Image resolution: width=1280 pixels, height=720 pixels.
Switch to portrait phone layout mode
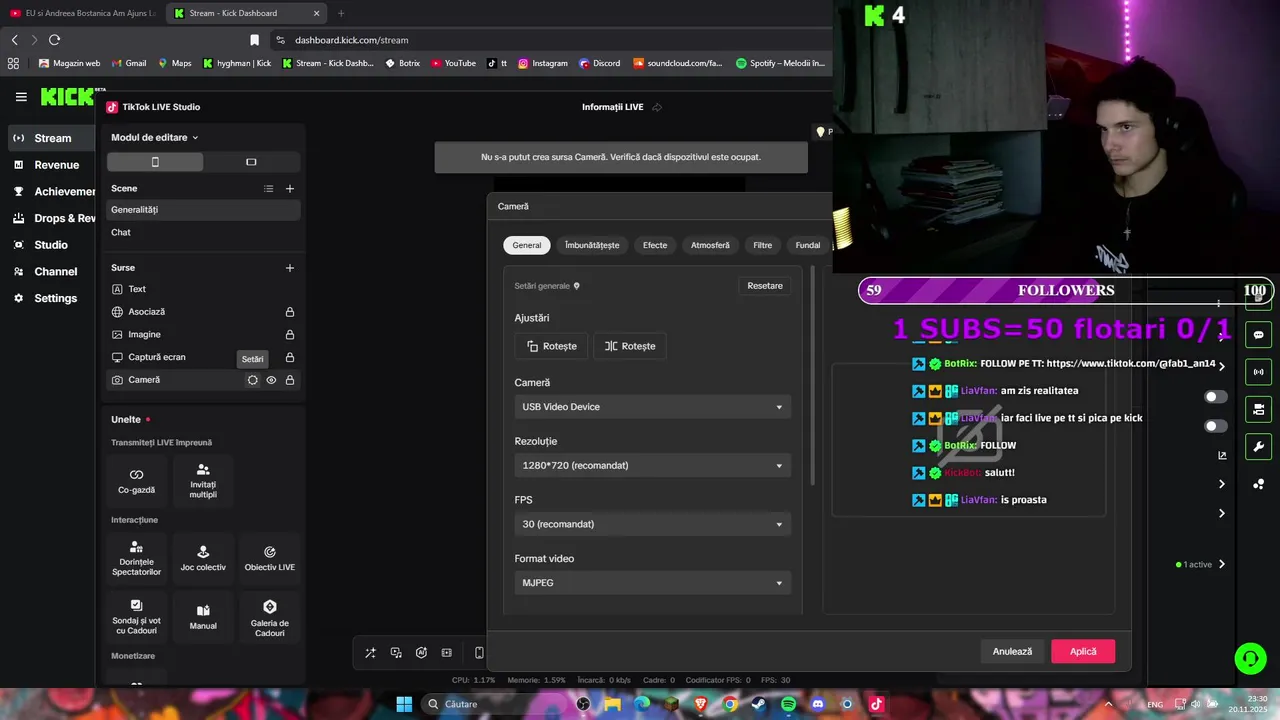tap(155, 162)
